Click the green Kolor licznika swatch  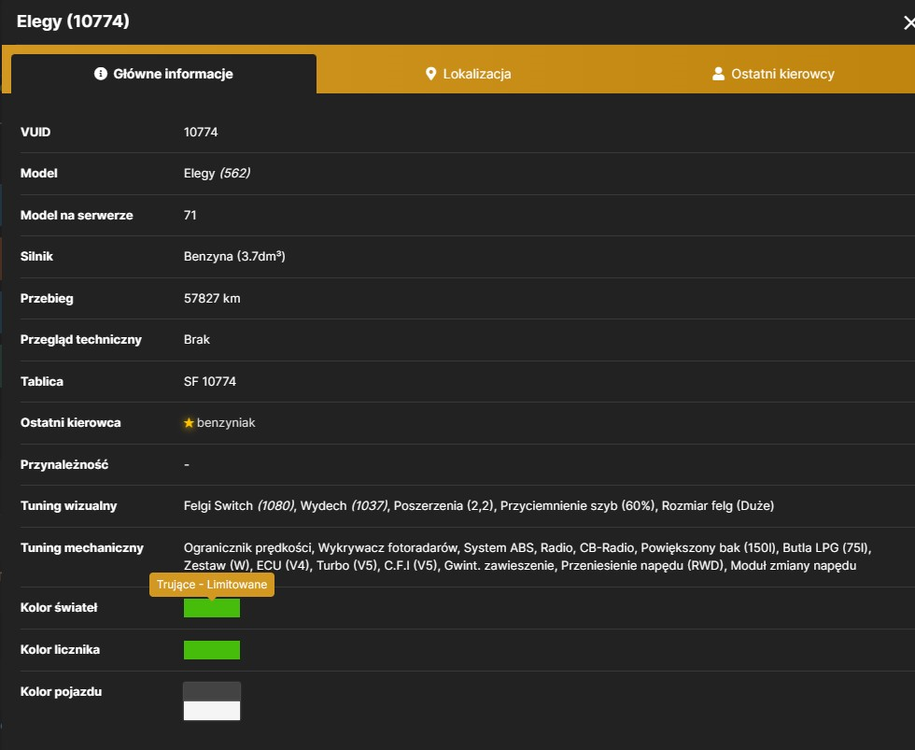(x=212, y=650)
